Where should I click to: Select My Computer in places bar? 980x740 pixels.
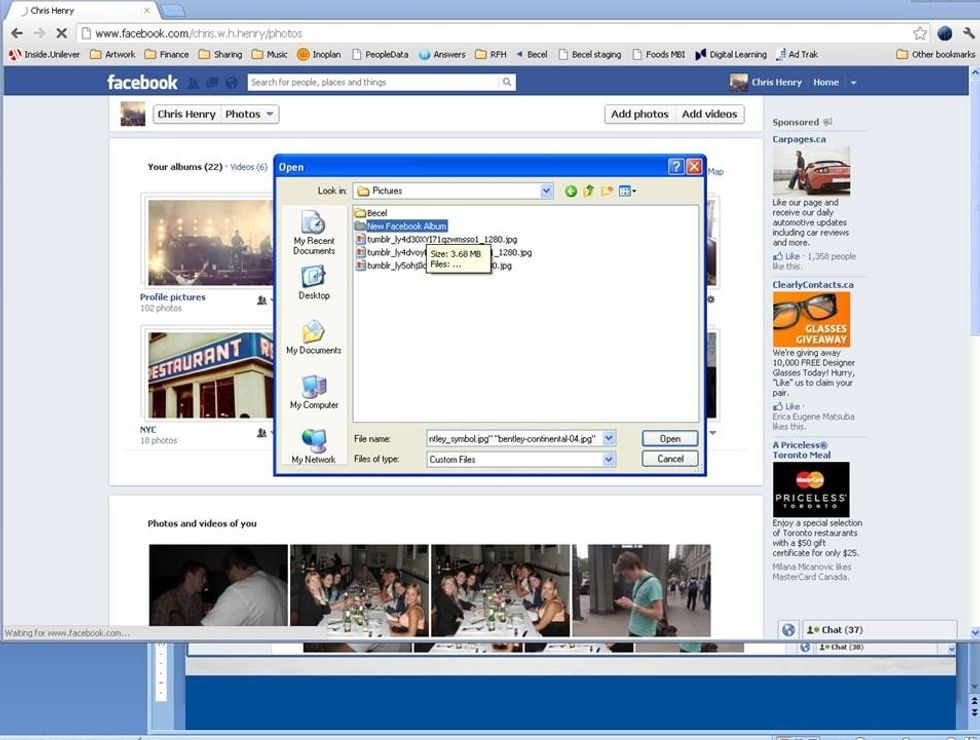314,392
